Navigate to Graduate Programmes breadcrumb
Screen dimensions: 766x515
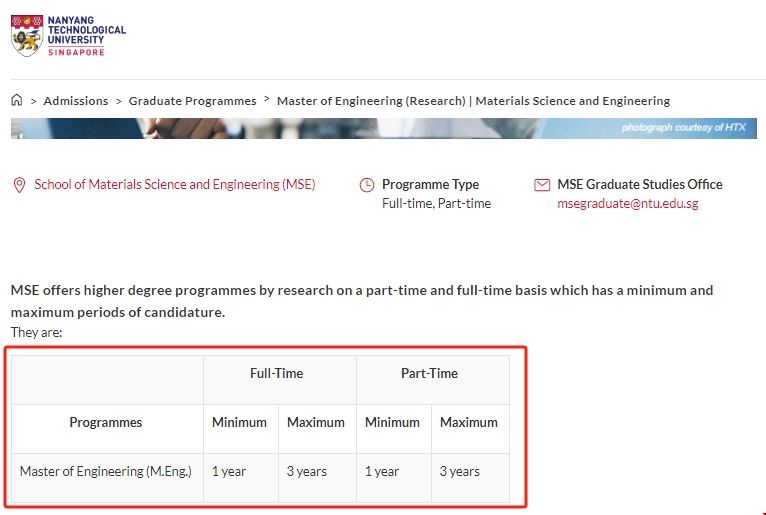coord(192,101)
